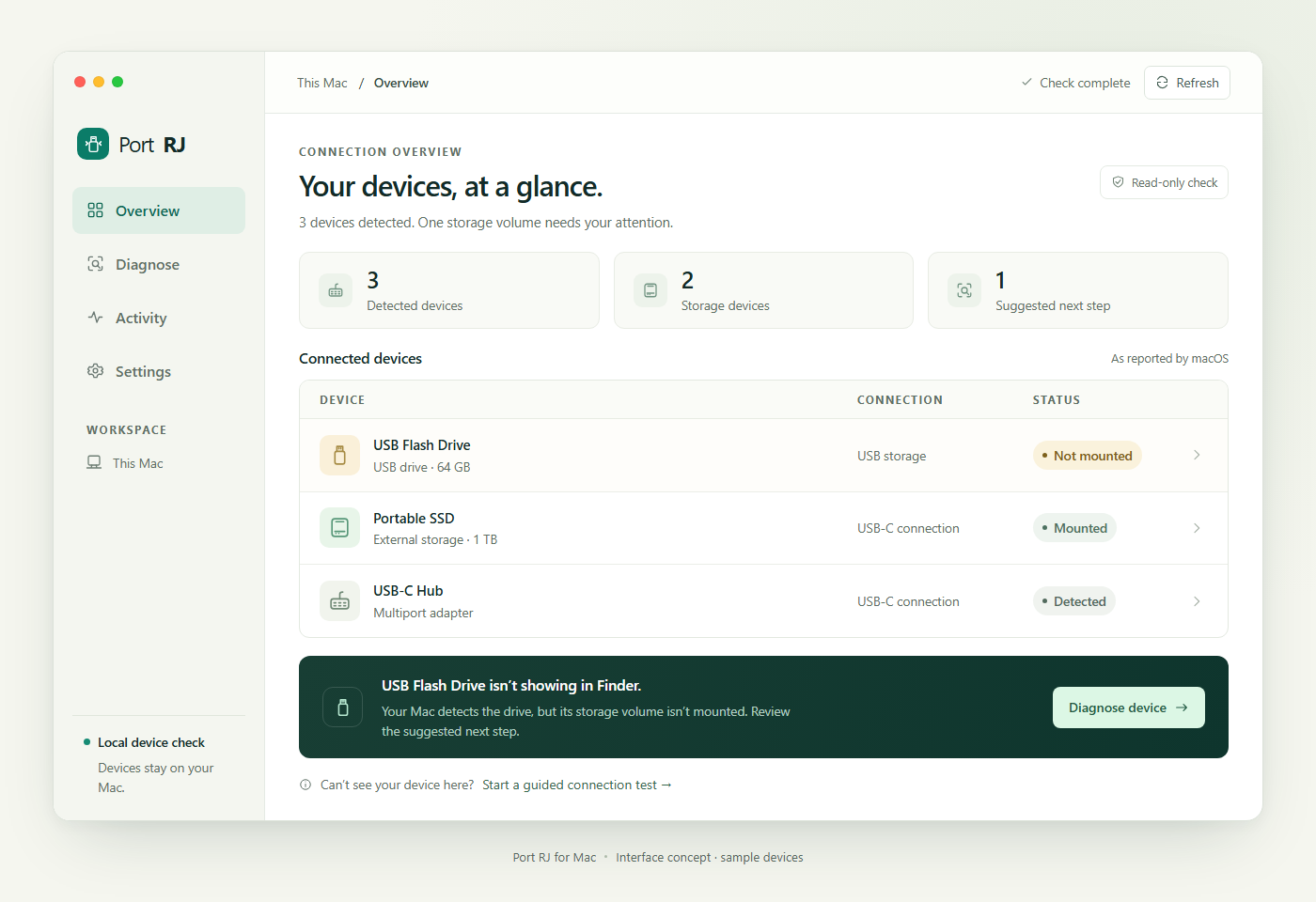
Task: Start a guided connection test
Action: [x=577, y=785]
